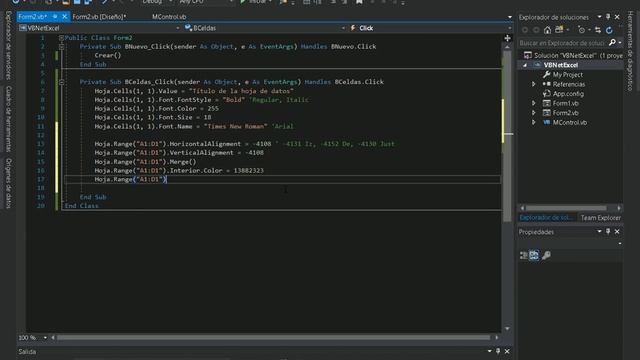
Task: Expand the Referencias node
Action: coord(533,84)
